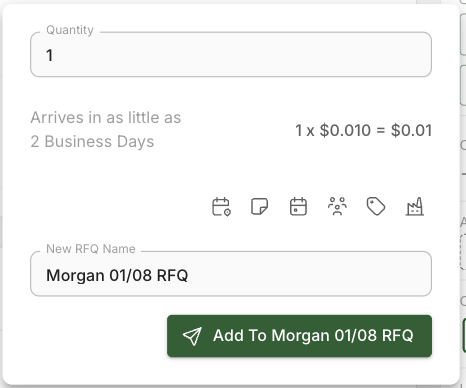466x388 pixels.
Task: Click the plain calendar date icon
Action: pos(298,207)
